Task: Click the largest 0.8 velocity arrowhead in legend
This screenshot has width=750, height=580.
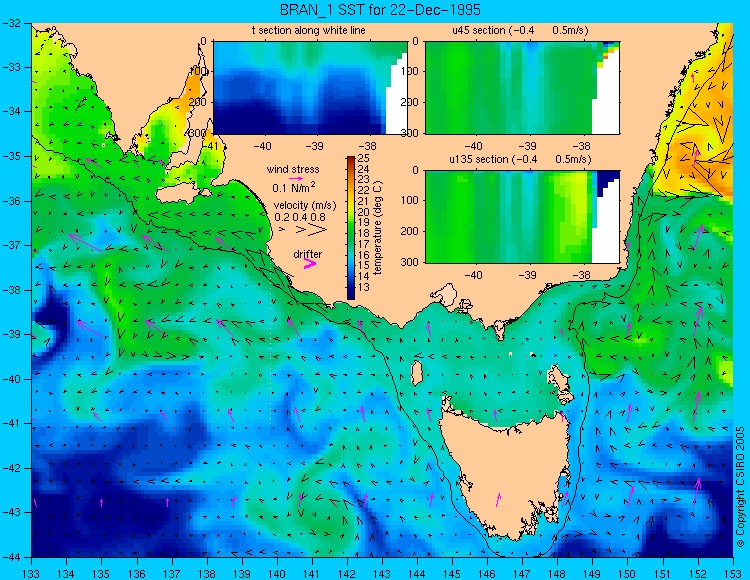Action: [x=318, y=230]
